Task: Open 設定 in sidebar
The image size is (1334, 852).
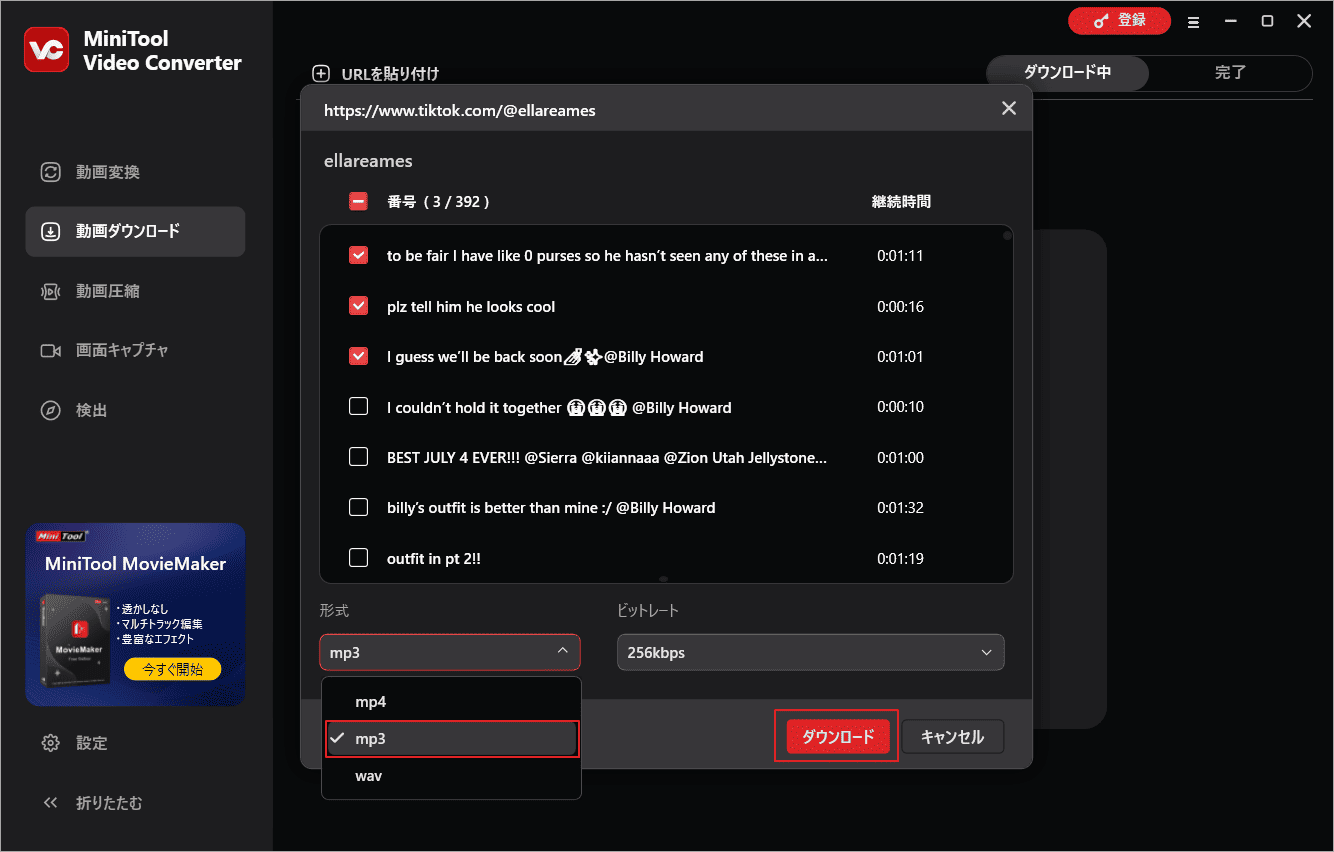Action: coord(135,743)
